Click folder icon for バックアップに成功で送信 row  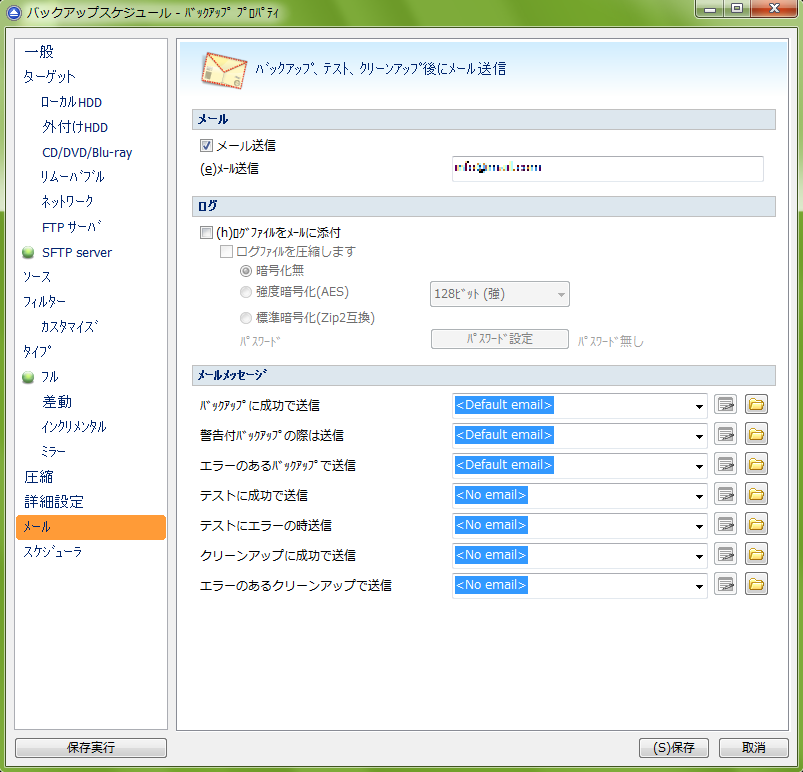[x=757, y=405]
